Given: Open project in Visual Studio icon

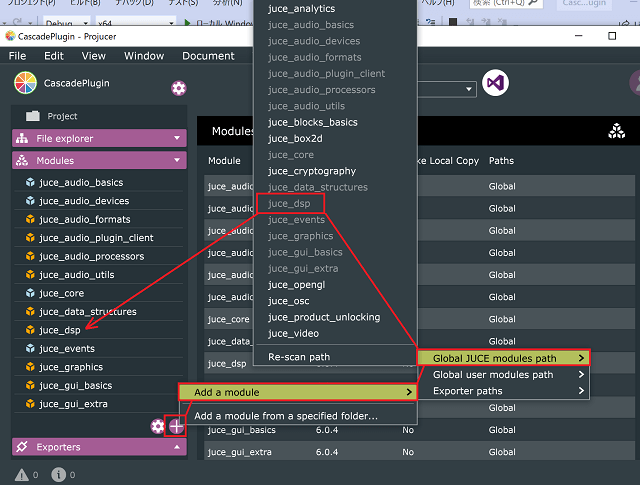Looking at the screenshot, I should [x=495, y=83].
